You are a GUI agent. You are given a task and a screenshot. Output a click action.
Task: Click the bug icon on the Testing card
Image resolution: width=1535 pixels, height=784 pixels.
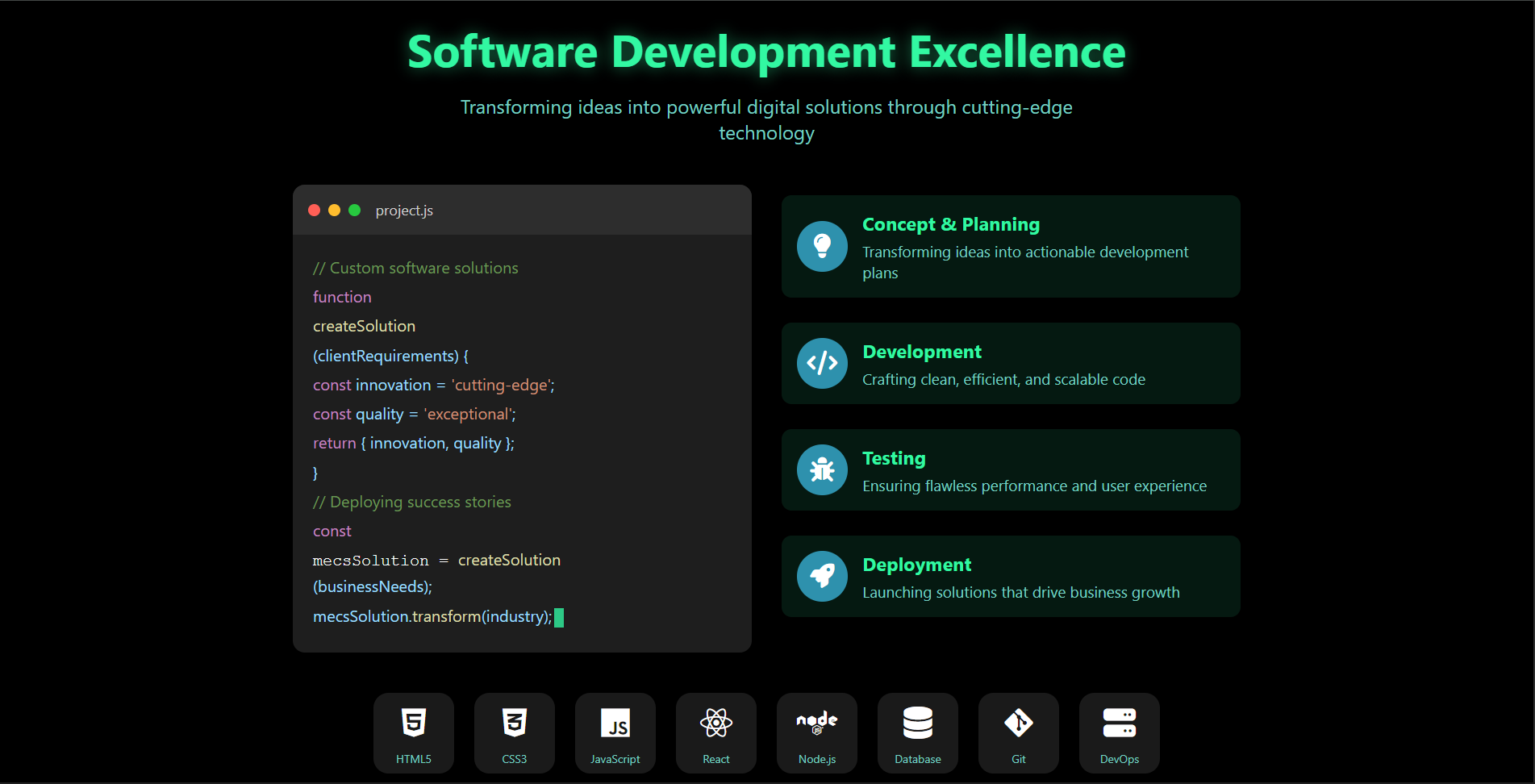822,469
